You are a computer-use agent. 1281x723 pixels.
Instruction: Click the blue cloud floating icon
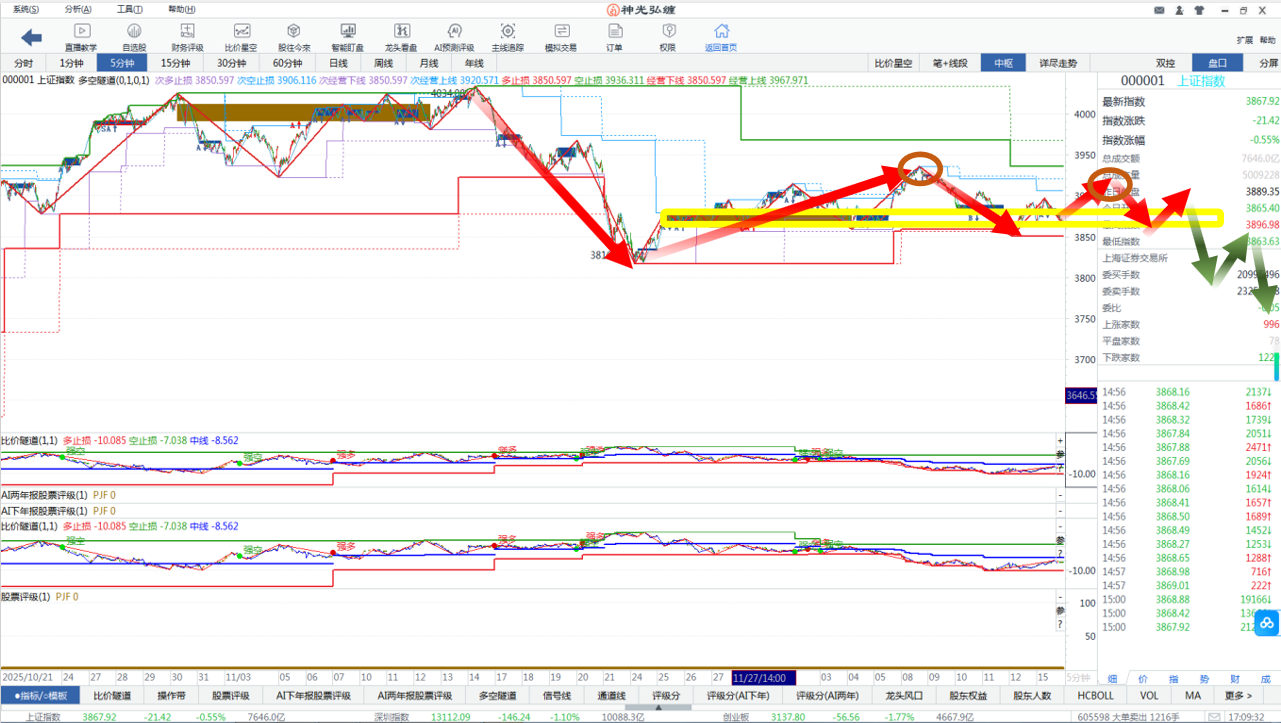tap(1266, 623)
